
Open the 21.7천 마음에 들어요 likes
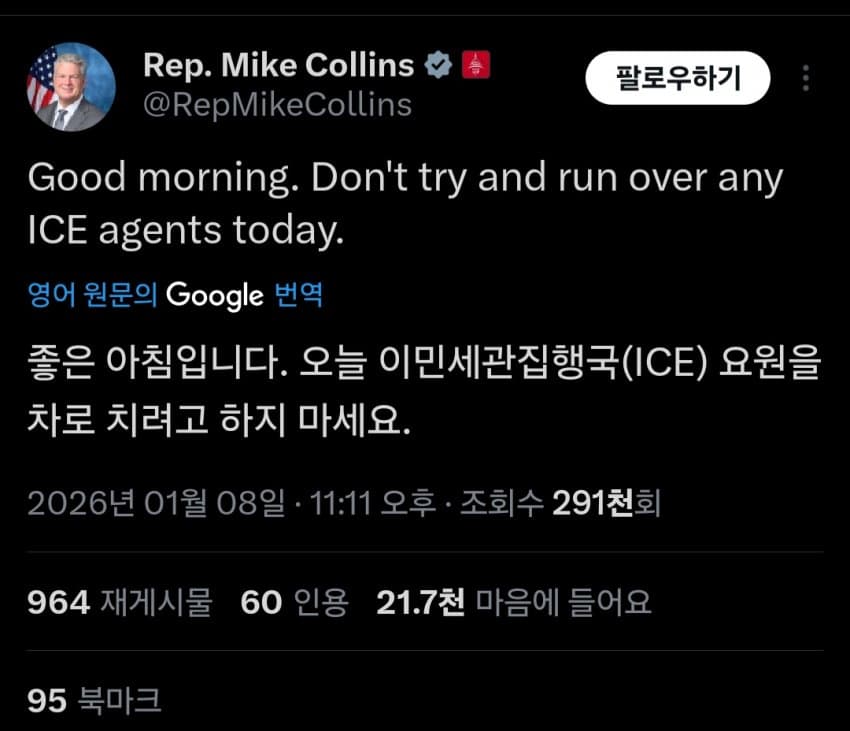click(514, 602)
